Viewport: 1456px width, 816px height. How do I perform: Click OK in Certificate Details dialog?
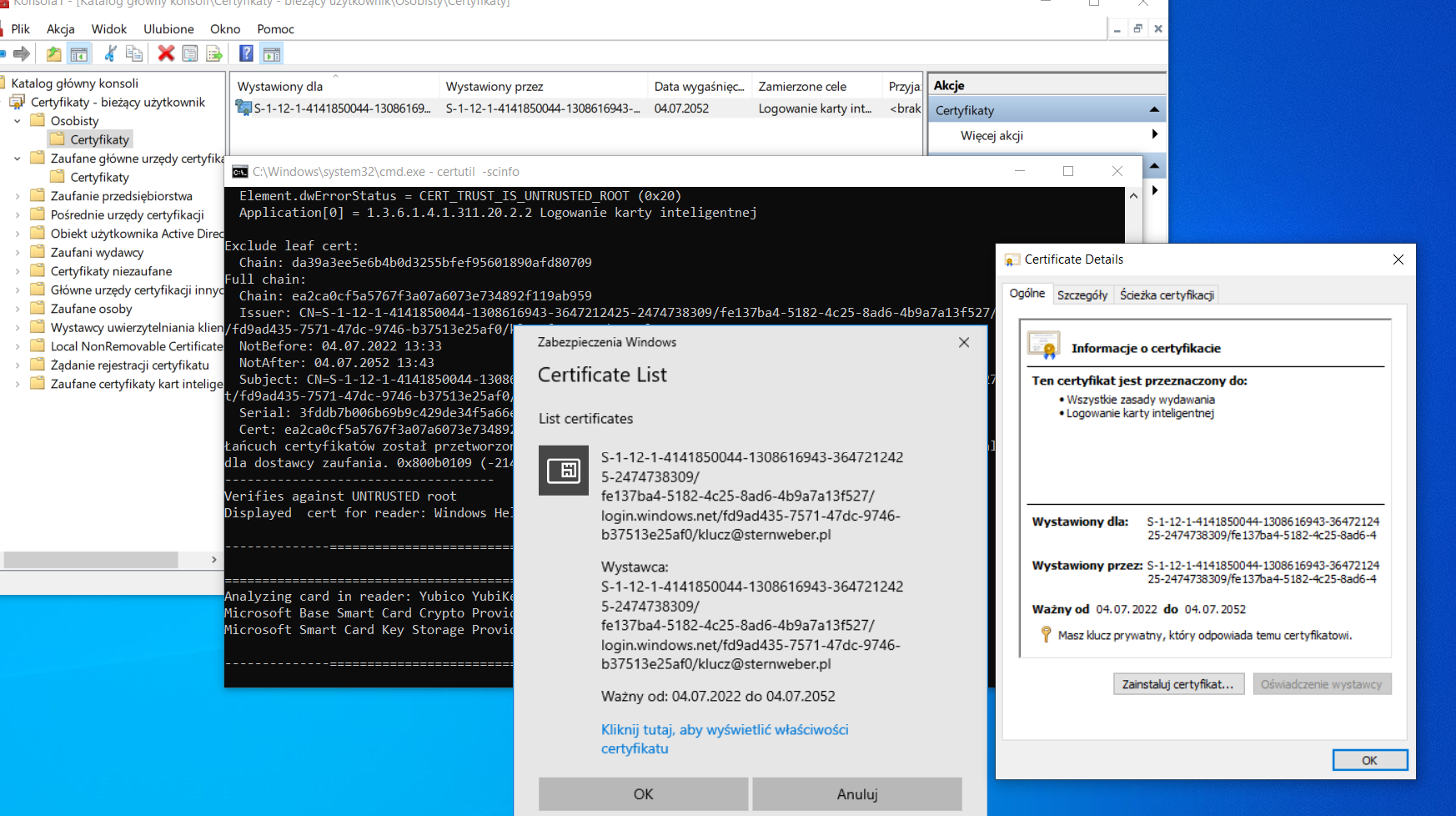point(1369,760)
